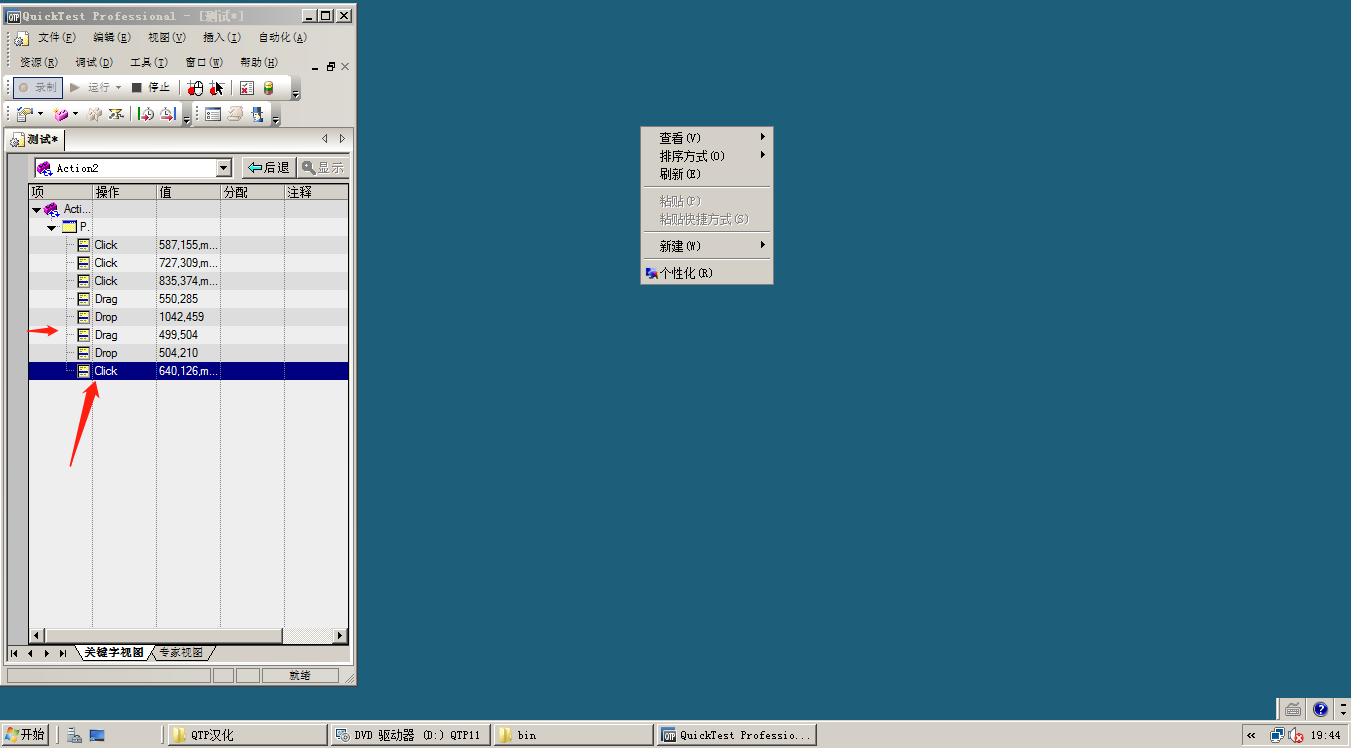Click the server manager quick launch icon
The height and width of the screenshot is (748, 1351).
click(74, 736)
